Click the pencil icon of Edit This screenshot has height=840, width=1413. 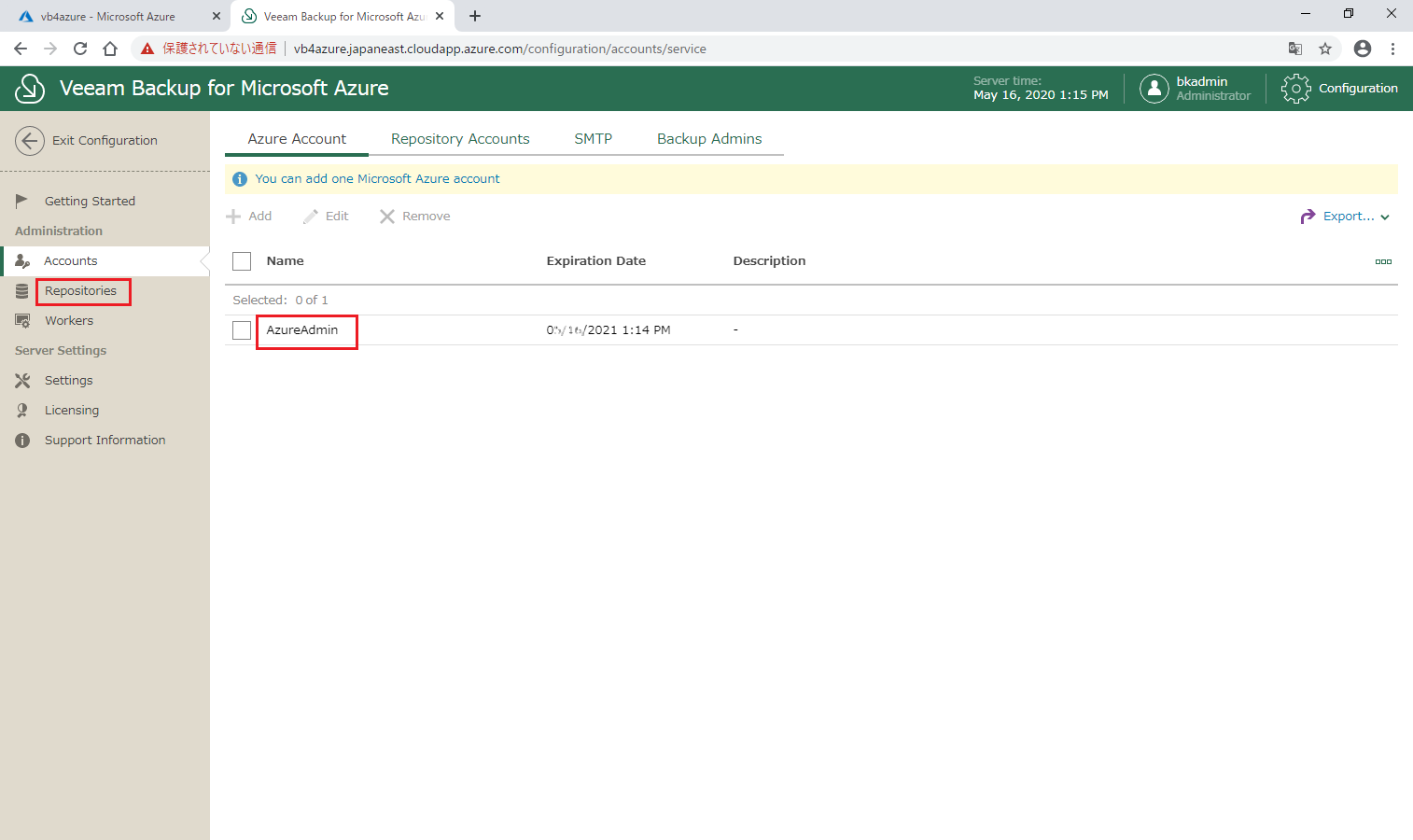click(311, 217)
